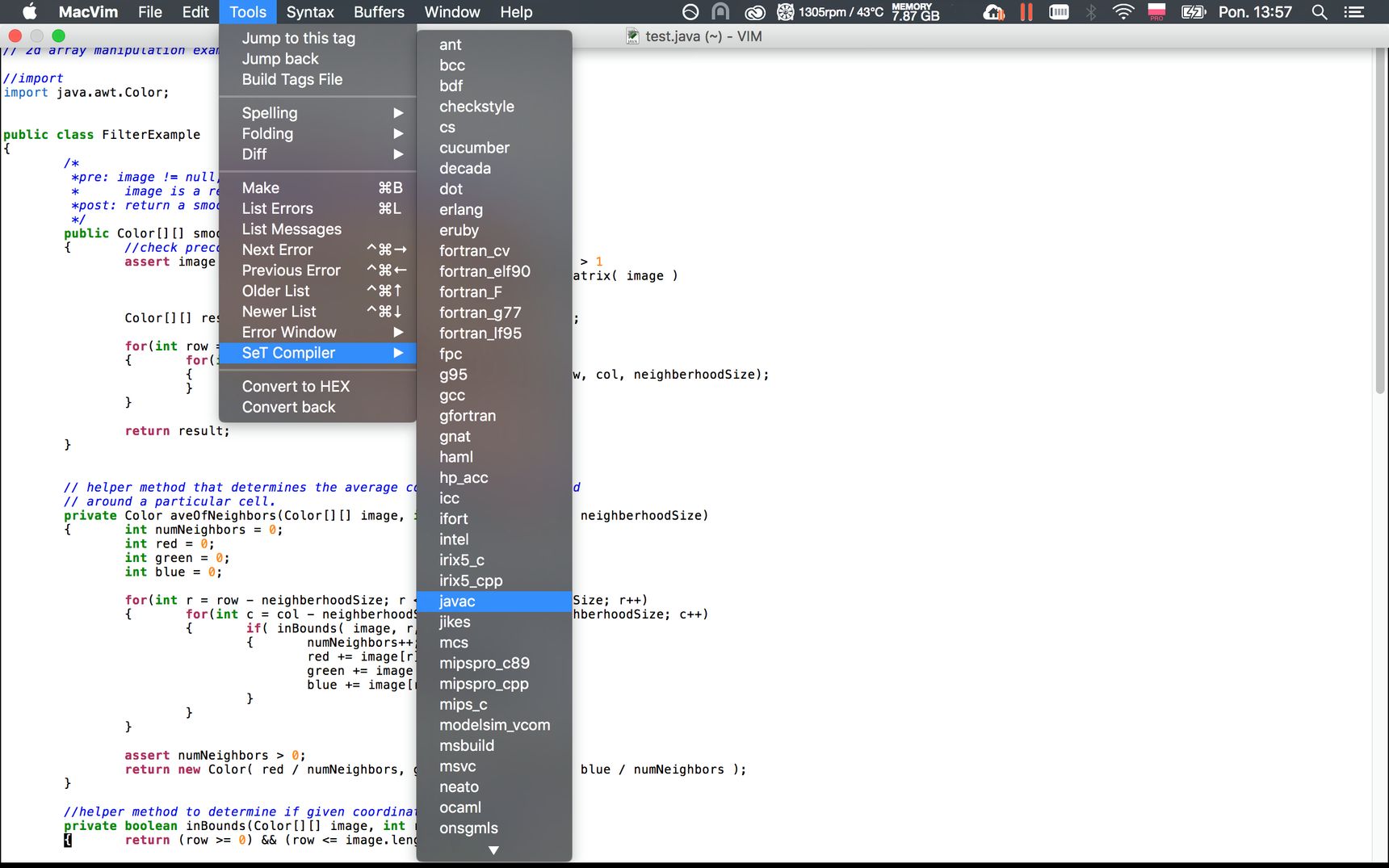Open the Apple menu
This screenshot has width=1389, height=868.
click(x=29, y=12)
